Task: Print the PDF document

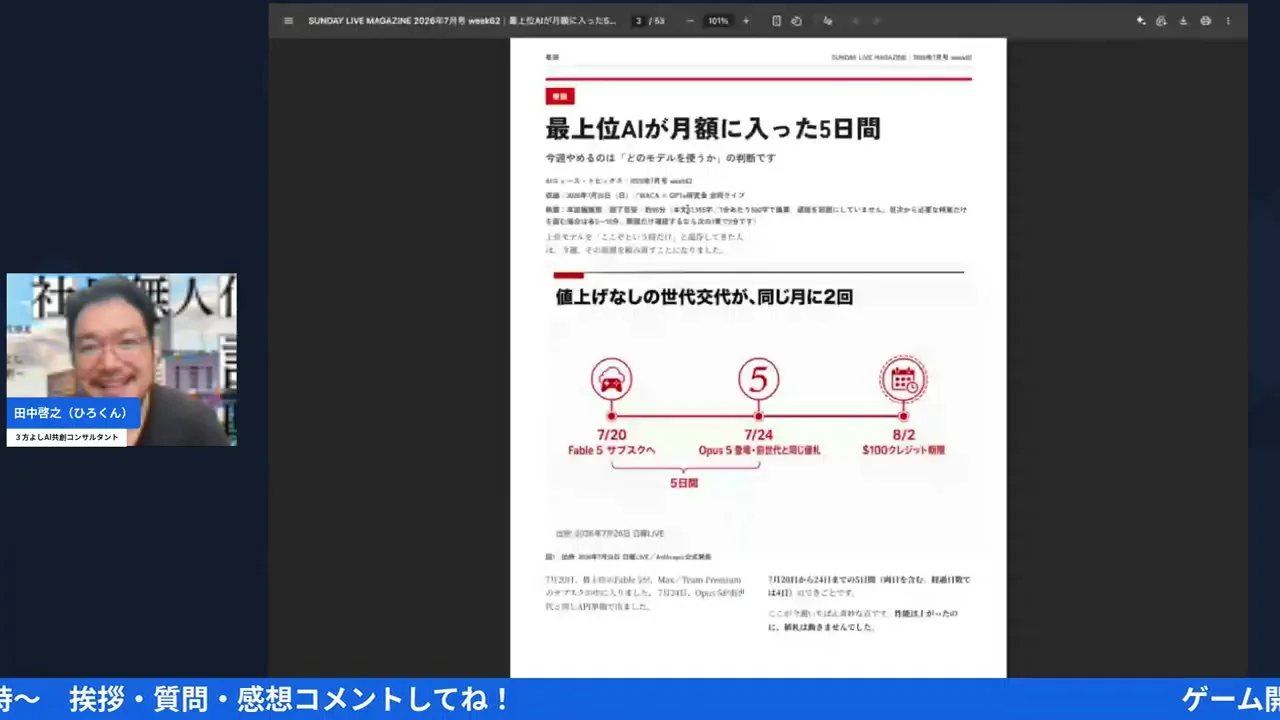Action: point(1205,21)
